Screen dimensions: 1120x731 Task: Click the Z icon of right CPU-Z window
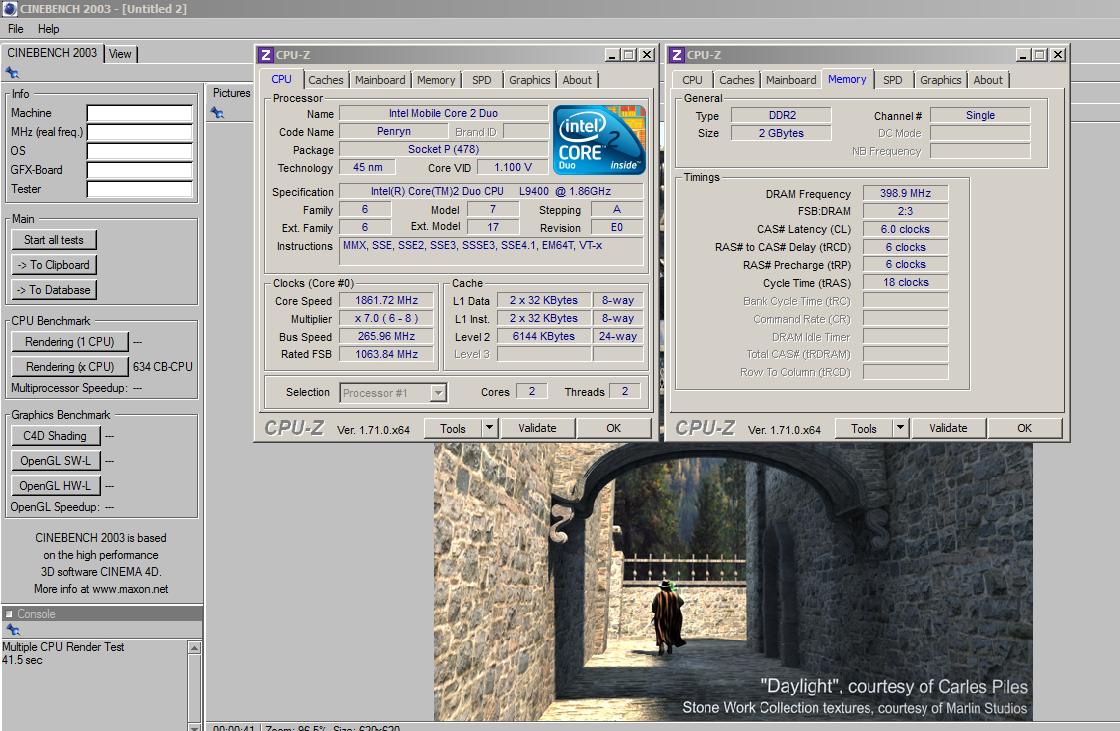[x=676, y=55]
